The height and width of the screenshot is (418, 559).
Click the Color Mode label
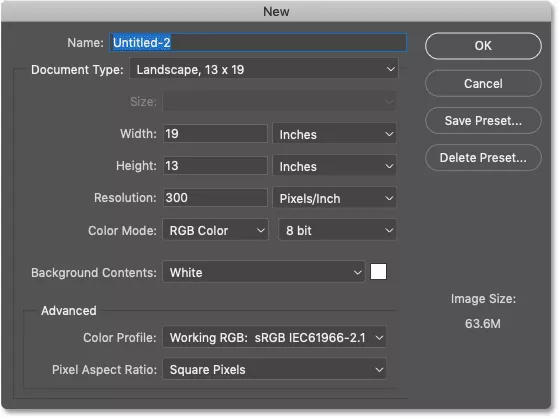122,231
